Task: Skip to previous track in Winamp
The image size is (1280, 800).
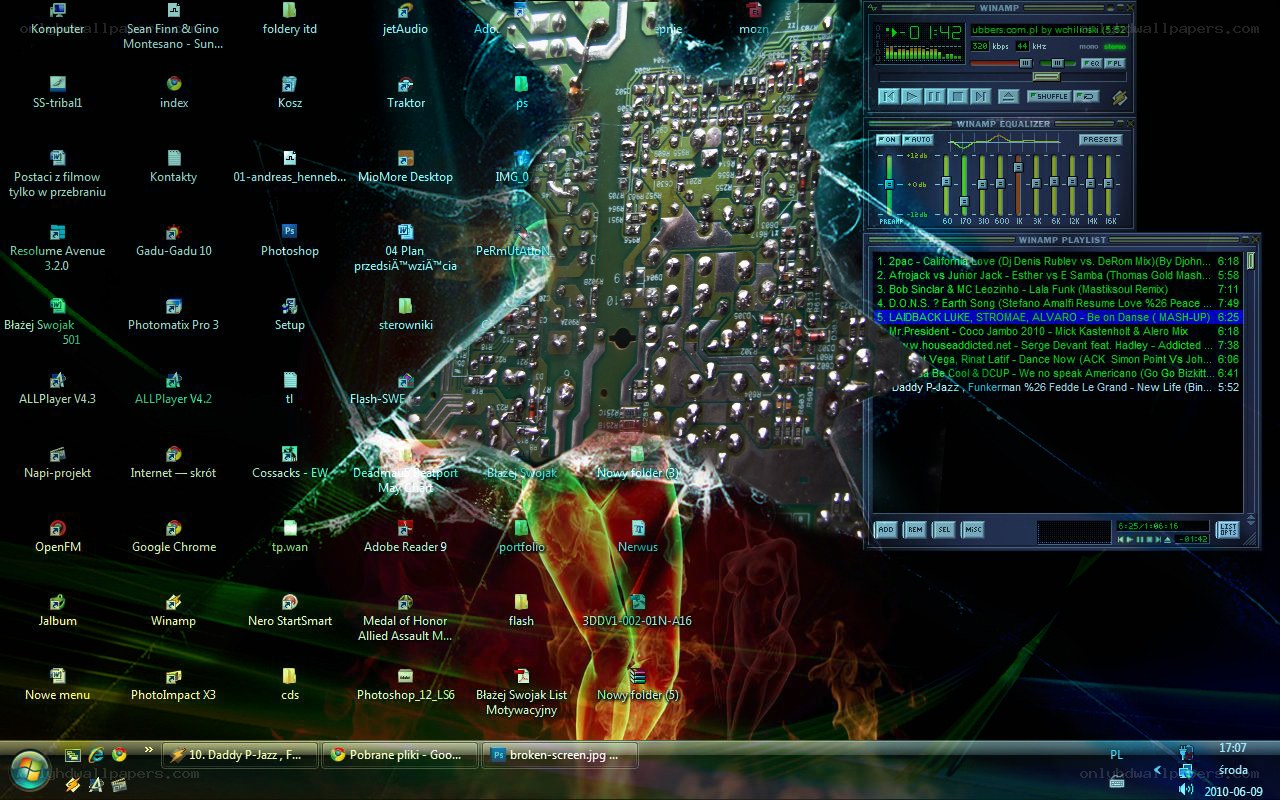Action: coord(888,97)
